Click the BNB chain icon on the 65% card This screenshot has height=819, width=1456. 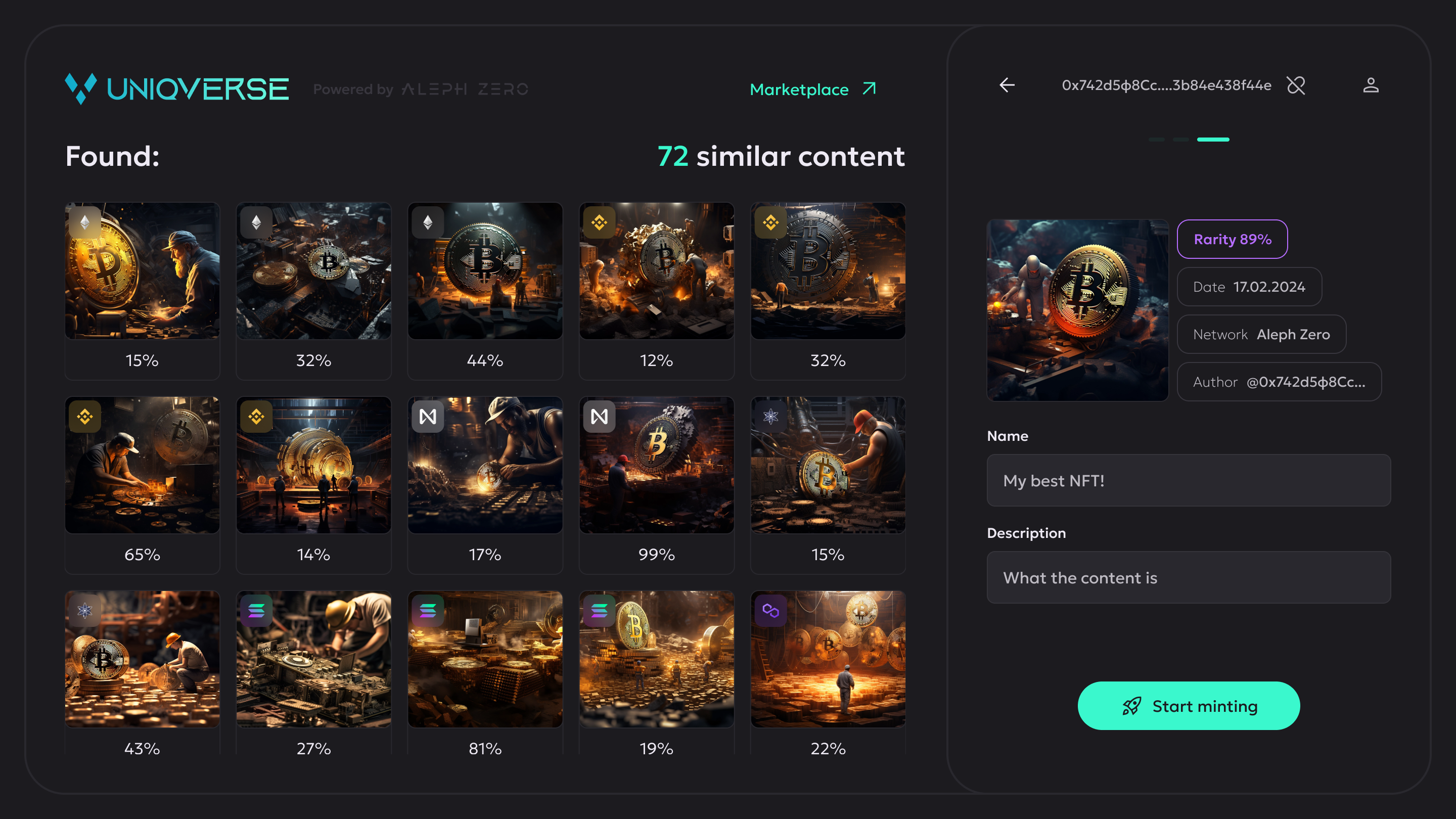pos(85,417)
